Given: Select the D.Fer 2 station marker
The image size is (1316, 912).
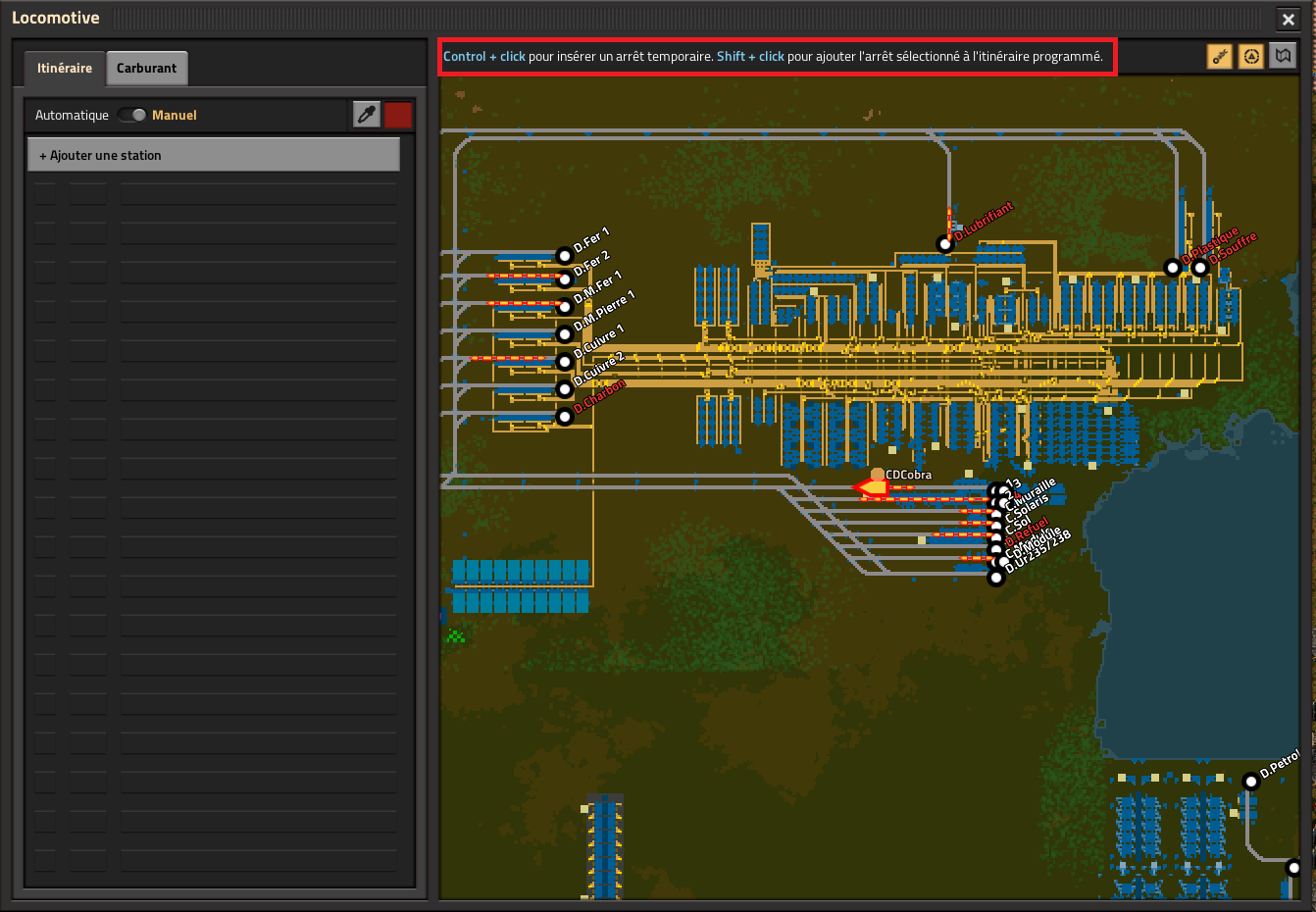Looking at the screenshot, I should [x=564, y=279].
